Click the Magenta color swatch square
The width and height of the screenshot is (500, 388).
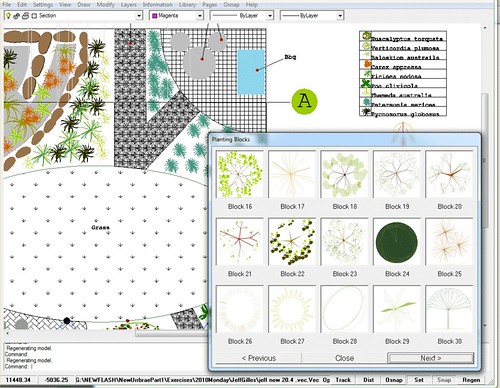point(155,16)
